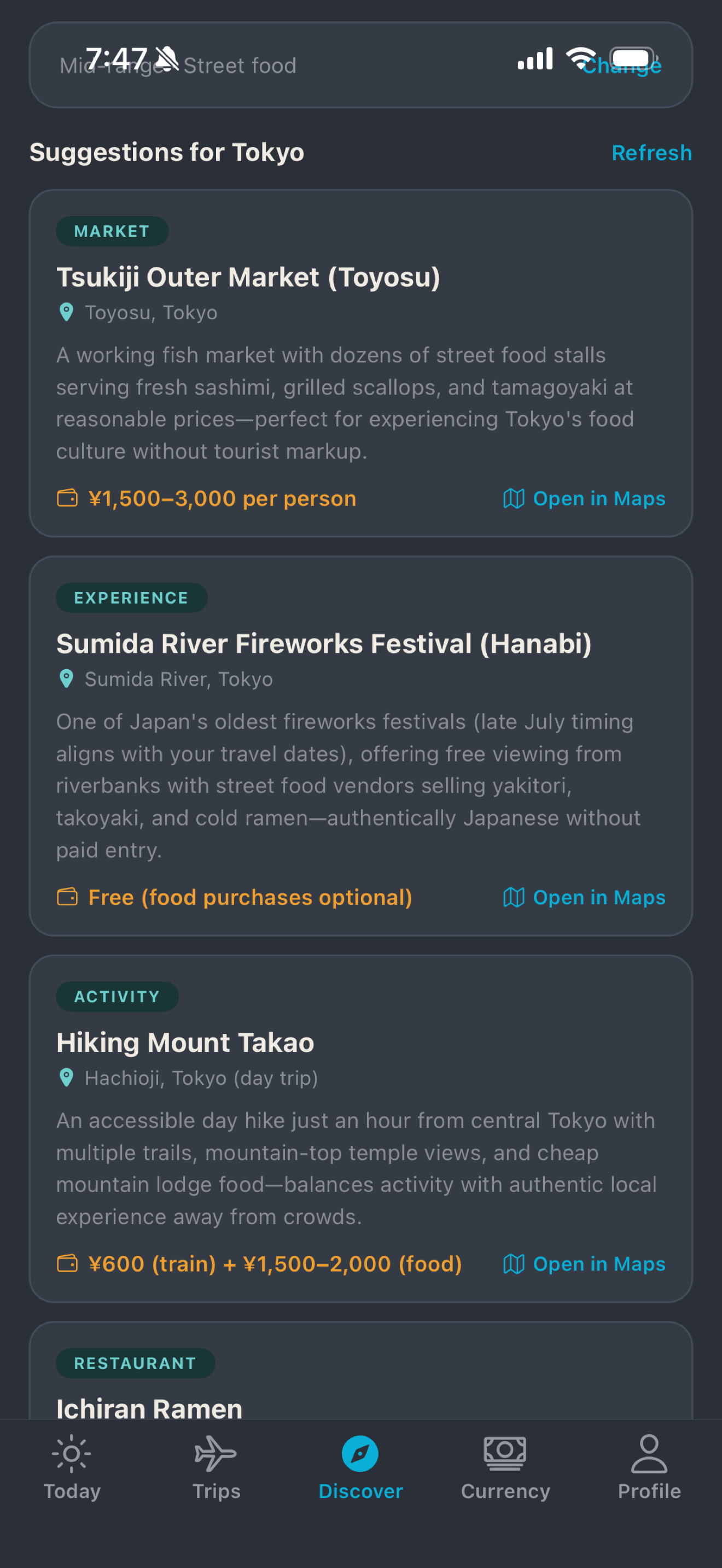722x1568 pixels.
Task: Select the EXPERIENCE category tag
Action: pos(131,598)
